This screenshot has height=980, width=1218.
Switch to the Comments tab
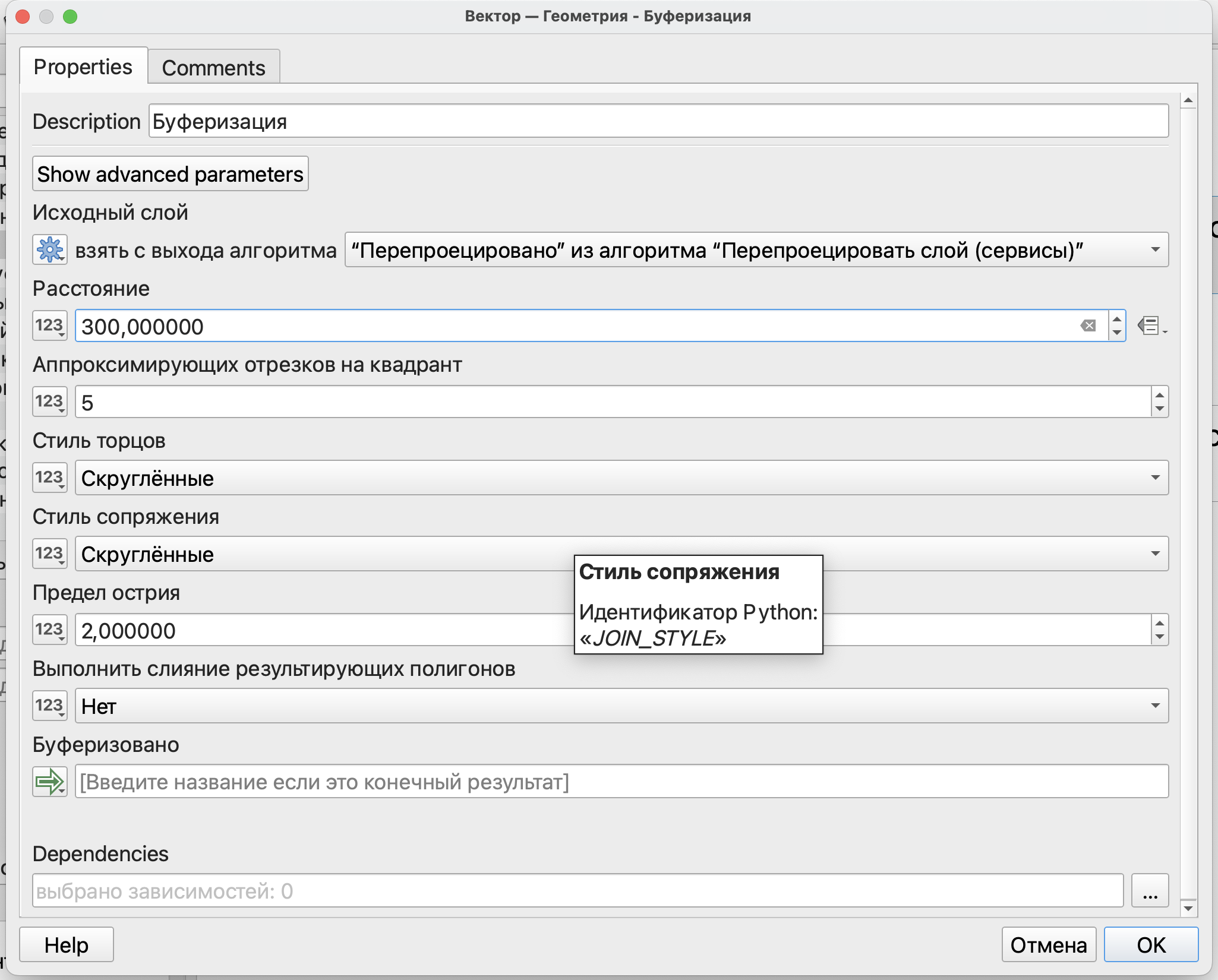coord(213,68)
